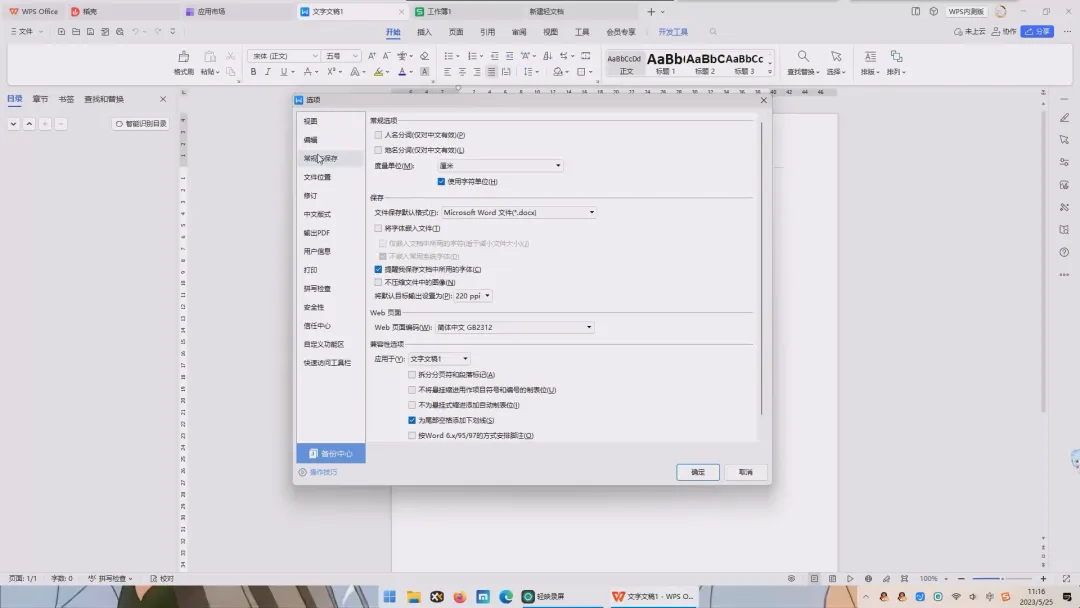This screenshot has width=1080, height=608.
Task: Open the font name dropdown 宋体 (正文)
Action: [x=284, y=56]
